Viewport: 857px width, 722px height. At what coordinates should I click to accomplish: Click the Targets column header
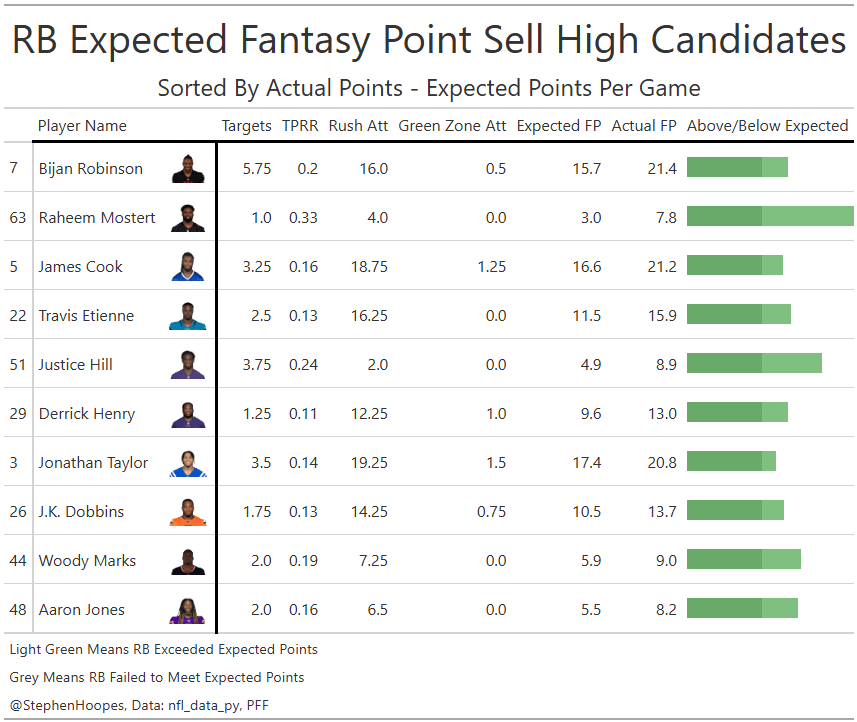pos(246,126)
